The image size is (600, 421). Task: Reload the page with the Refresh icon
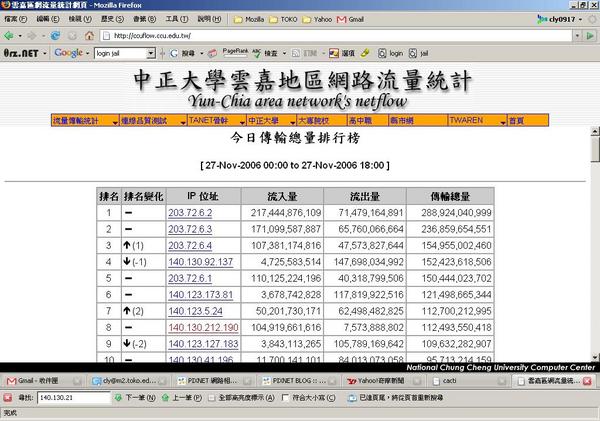coord(55,36)
